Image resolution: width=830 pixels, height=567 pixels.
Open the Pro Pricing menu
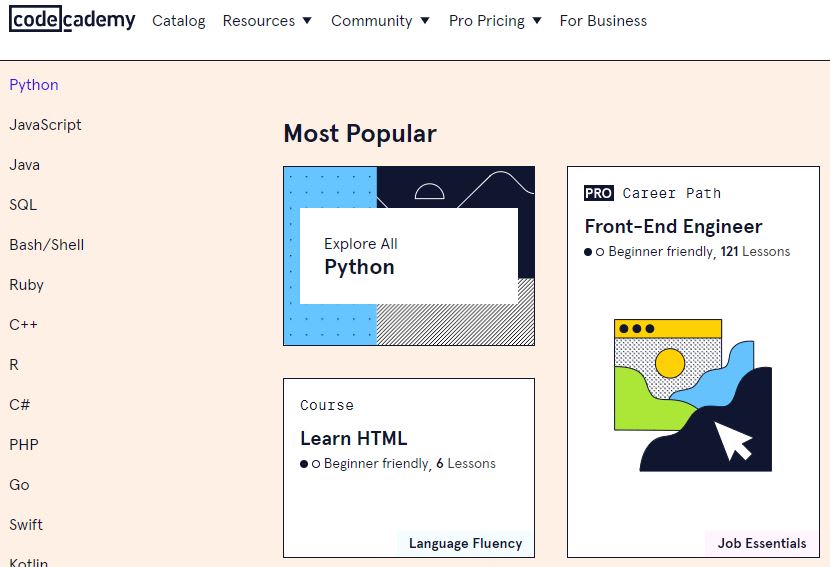coord(487,21)
